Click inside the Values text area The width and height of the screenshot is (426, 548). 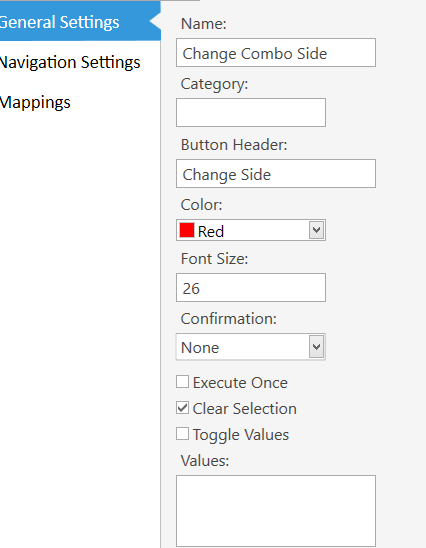(x=276, y=511)
